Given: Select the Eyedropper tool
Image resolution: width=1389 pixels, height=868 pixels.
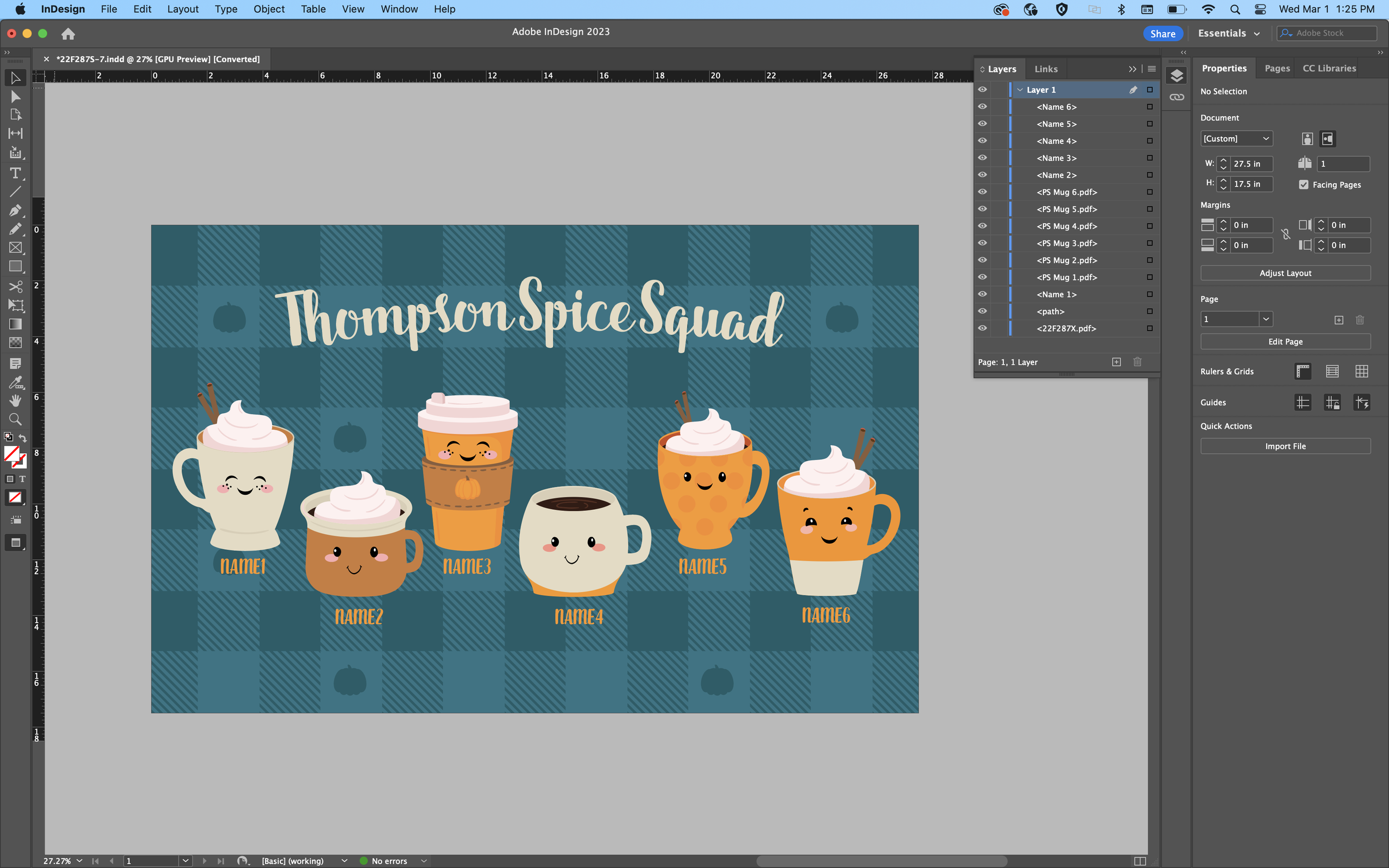Looking at the screenshot, I should click(16, 382).
